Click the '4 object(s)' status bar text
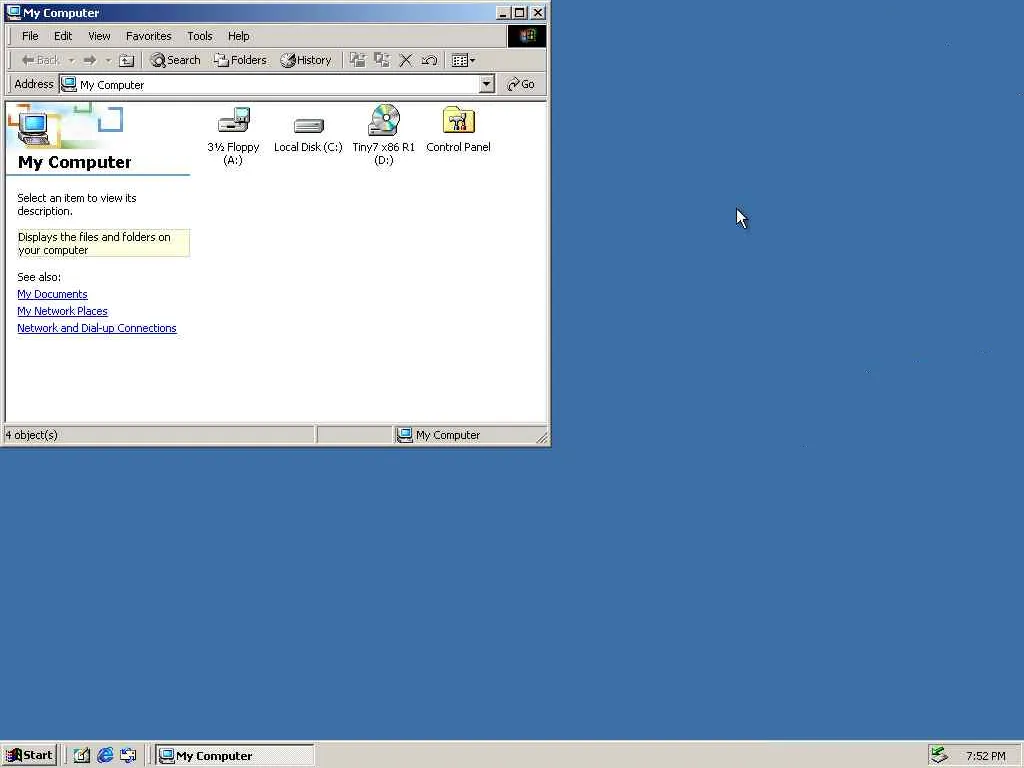Screen dimensions: 1024x768 (31, 435)
